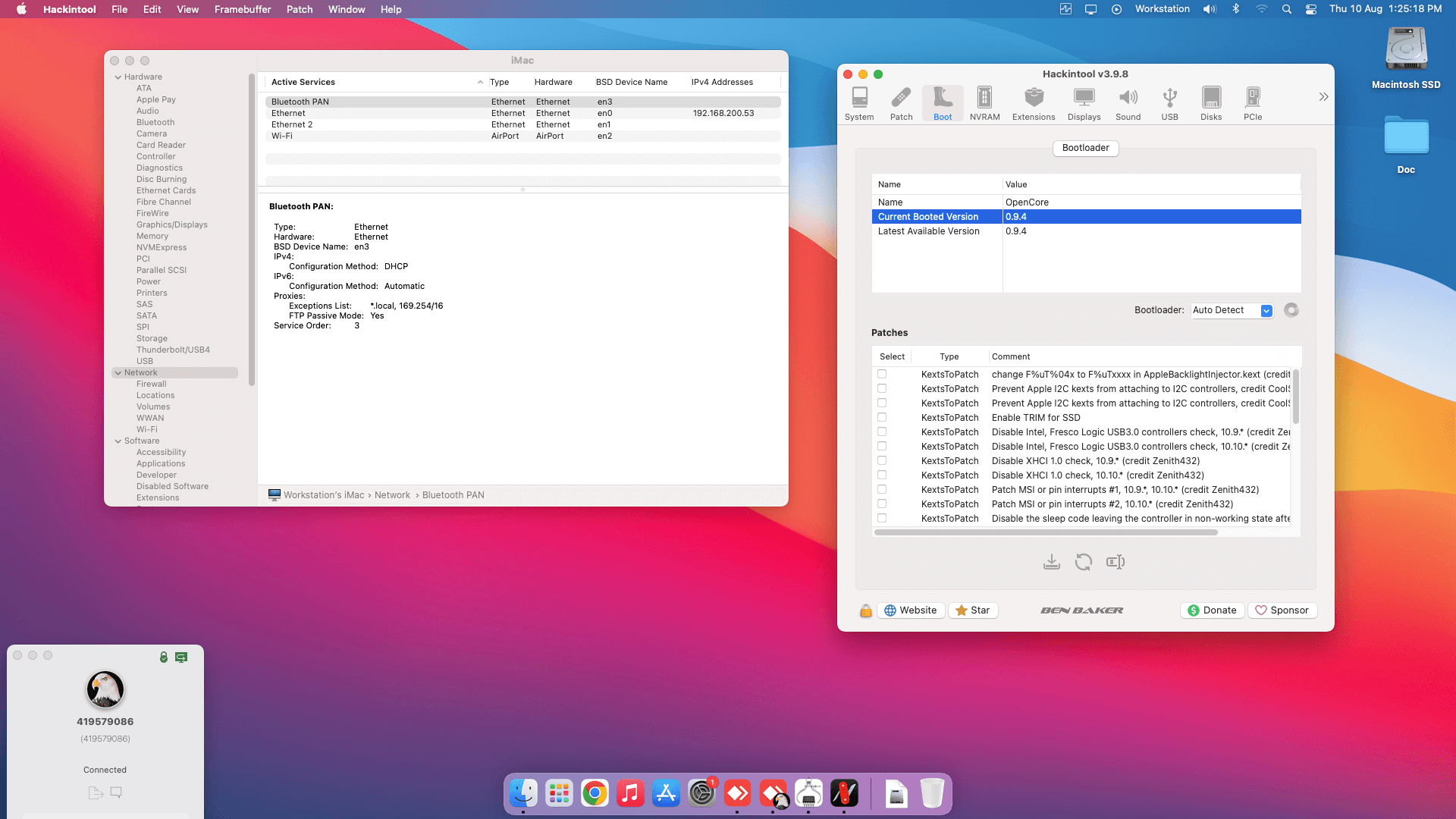The height and width of the screenshot is (819, 1456).
Task: Click the Star button
Action: click(x=973, y=610)
